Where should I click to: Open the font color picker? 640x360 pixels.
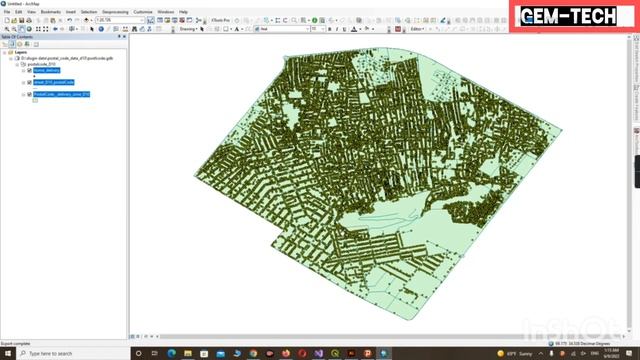click(360, 29)
